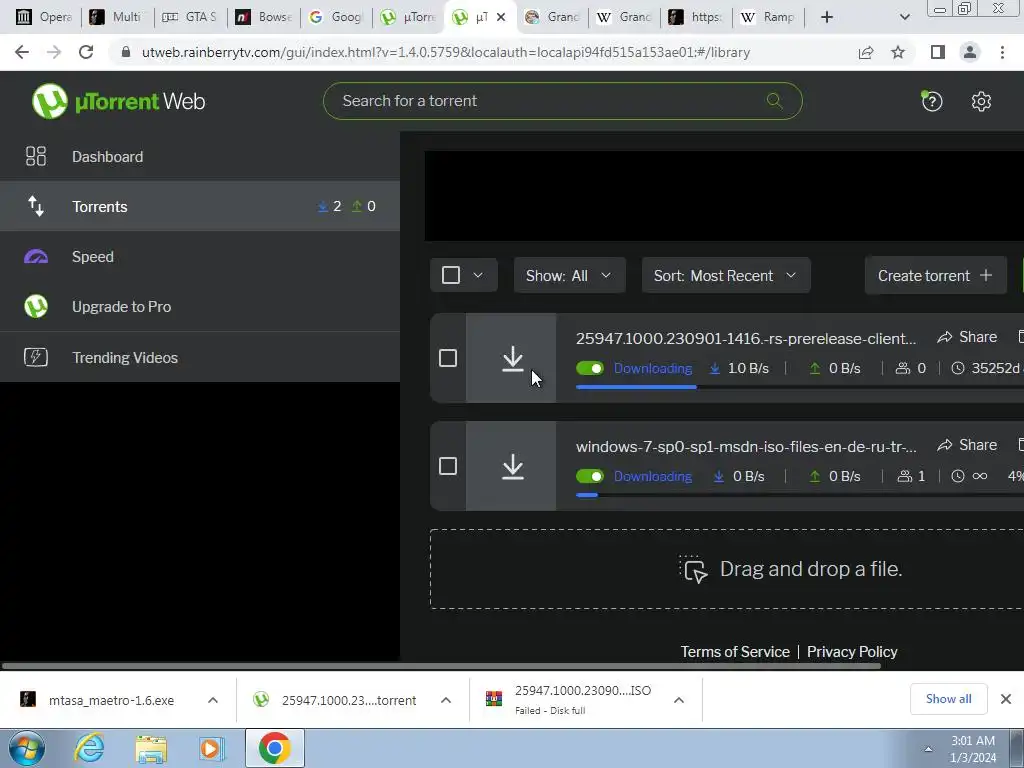This screenshot has height=768, width=1024.
Task: Switch to the Opera browser tab
Action: (x=44, y=17)
